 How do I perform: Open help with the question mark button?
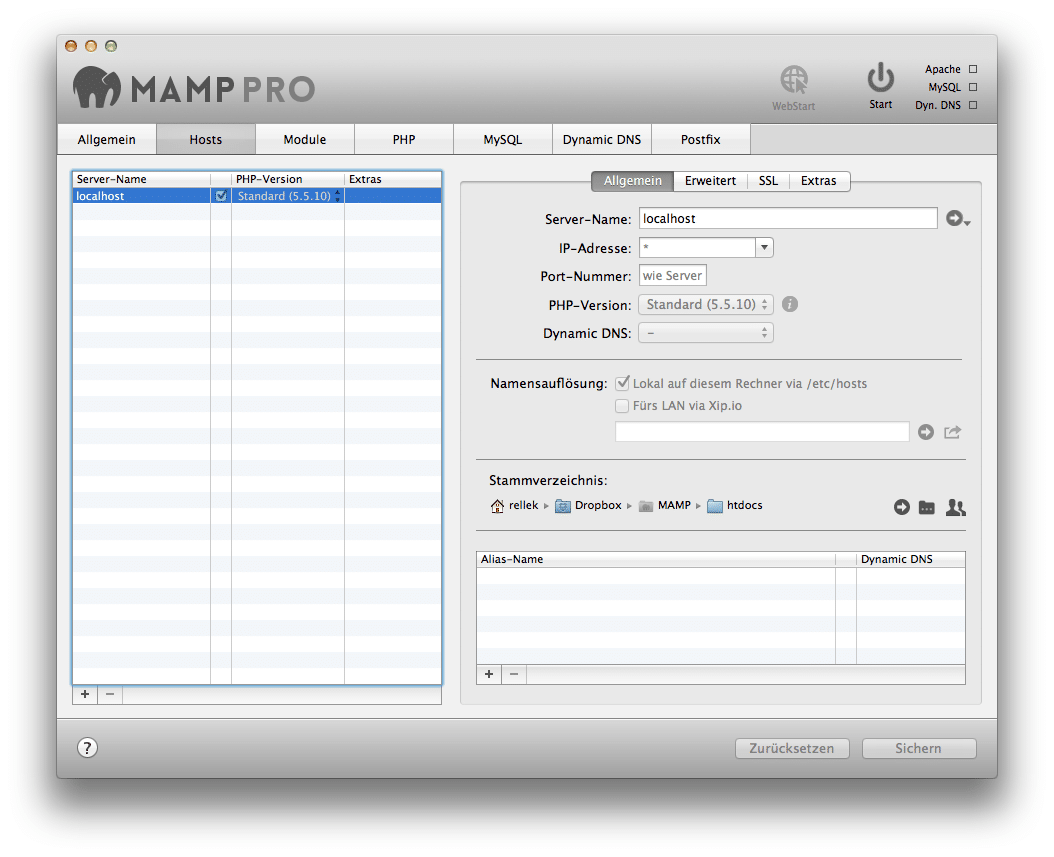(87, 747)
